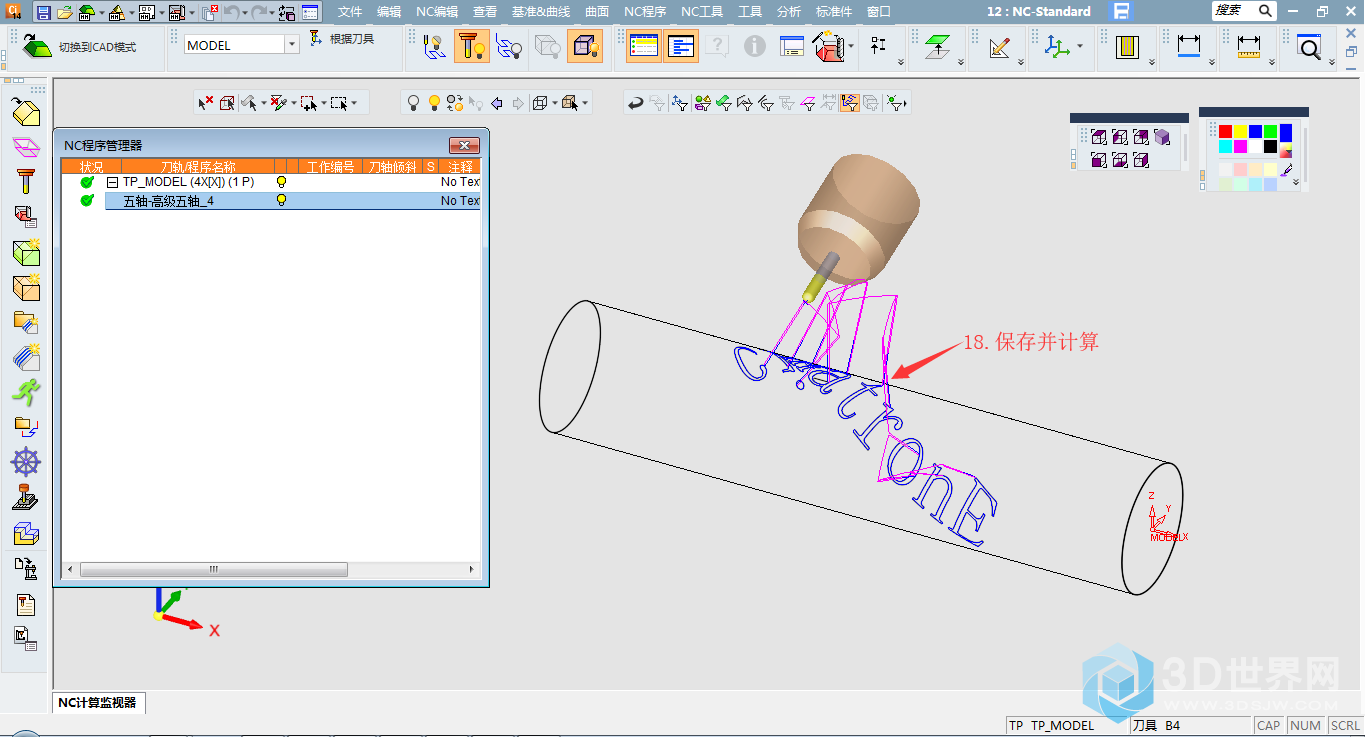Select the yellow color swatch
The height and width of the screenshot is (737, 1365).
tap(1240, 132)
